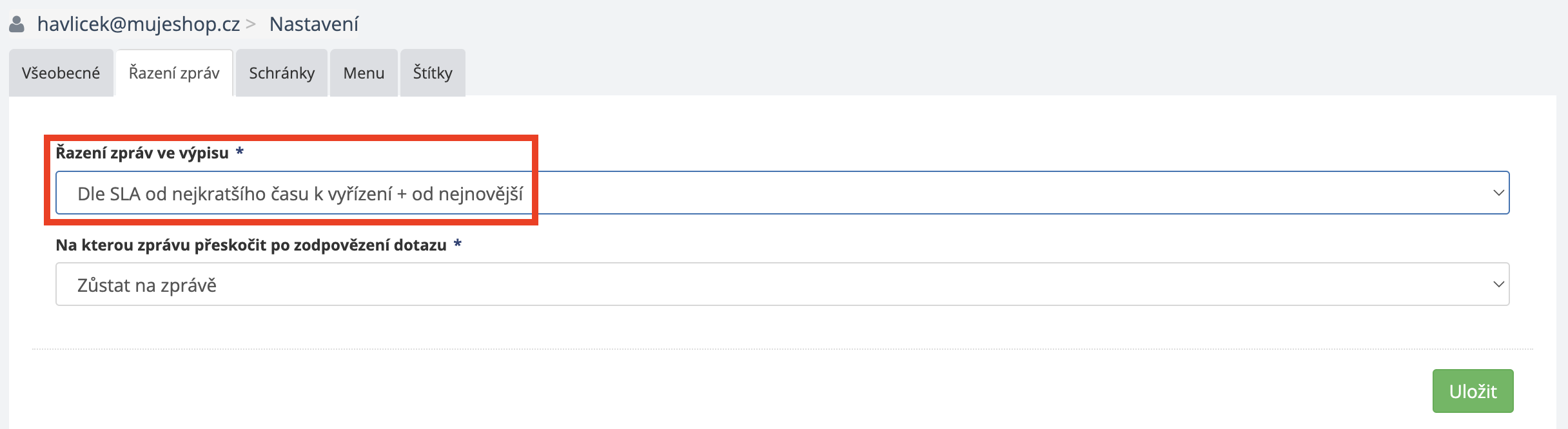Select the Řazení zpráv tab
Image resolution: width=1568 pixels, height=429 pixels.
coord(174,73)
